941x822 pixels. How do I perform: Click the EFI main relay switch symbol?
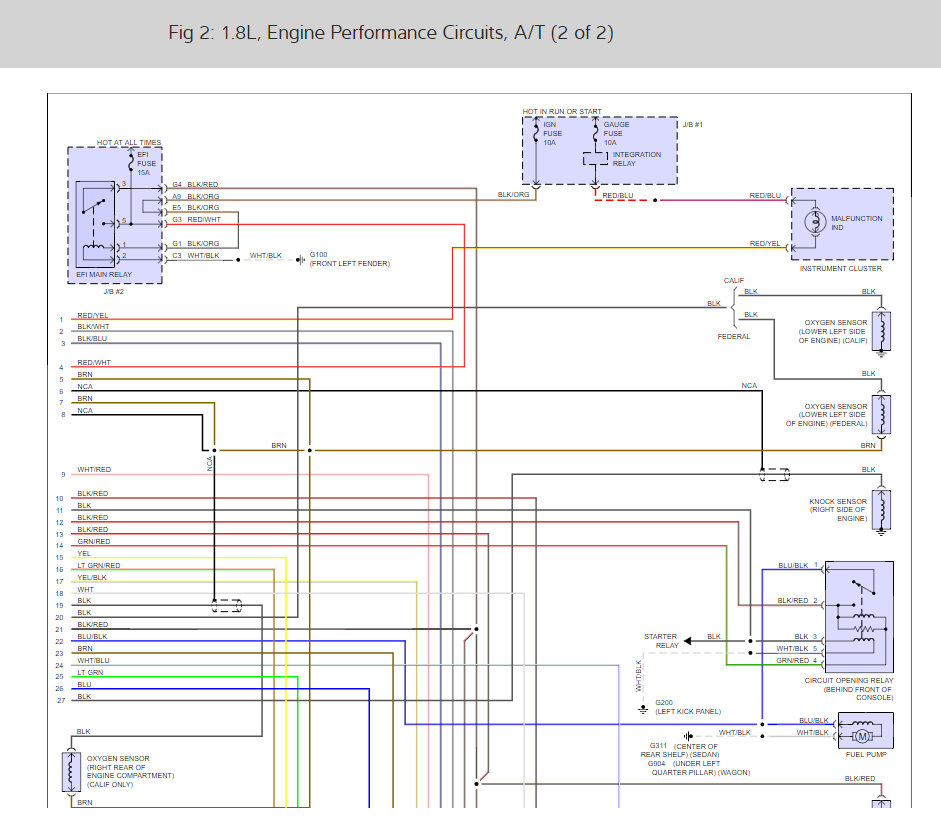(x=95, y=224)
